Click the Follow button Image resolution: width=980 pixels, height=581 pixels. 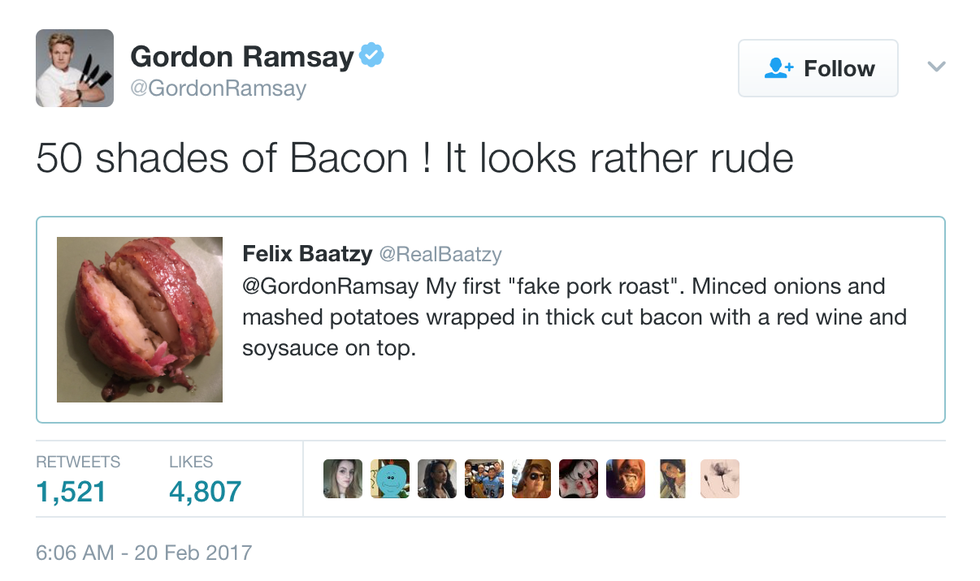pyautogui.click(x=817, y=68)
